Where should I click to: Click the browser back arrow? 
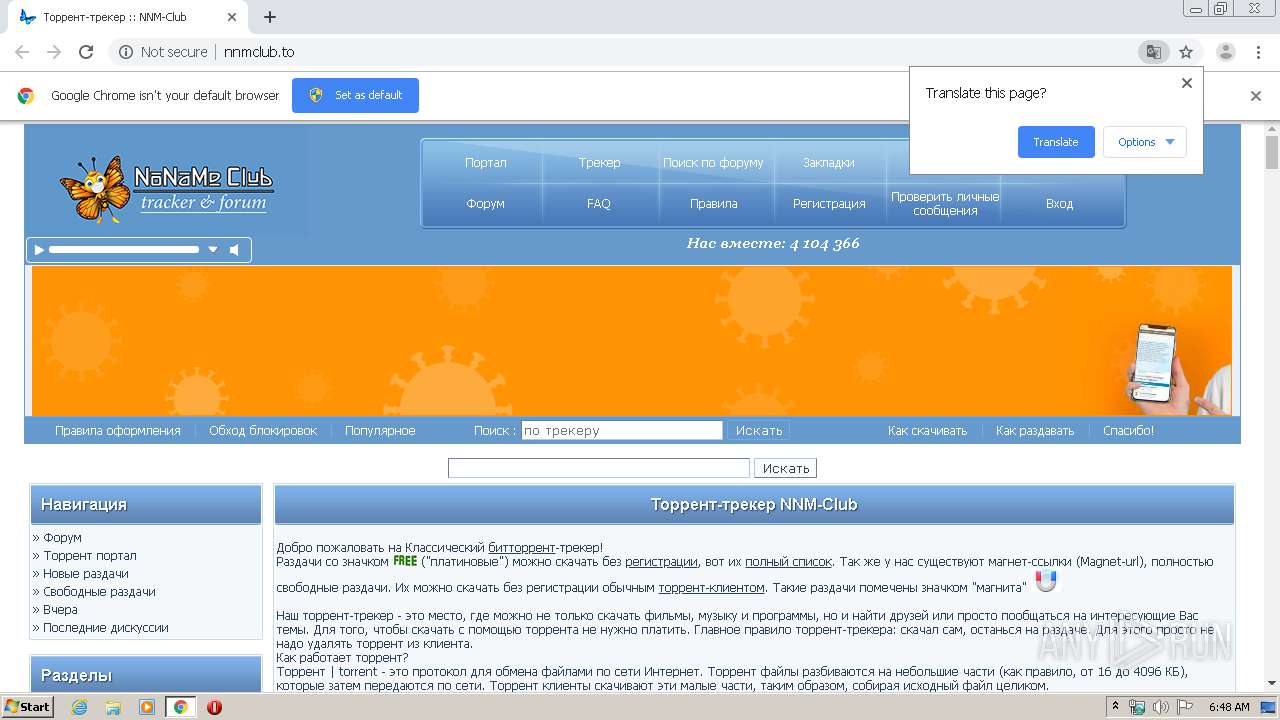tap(22, 52)
